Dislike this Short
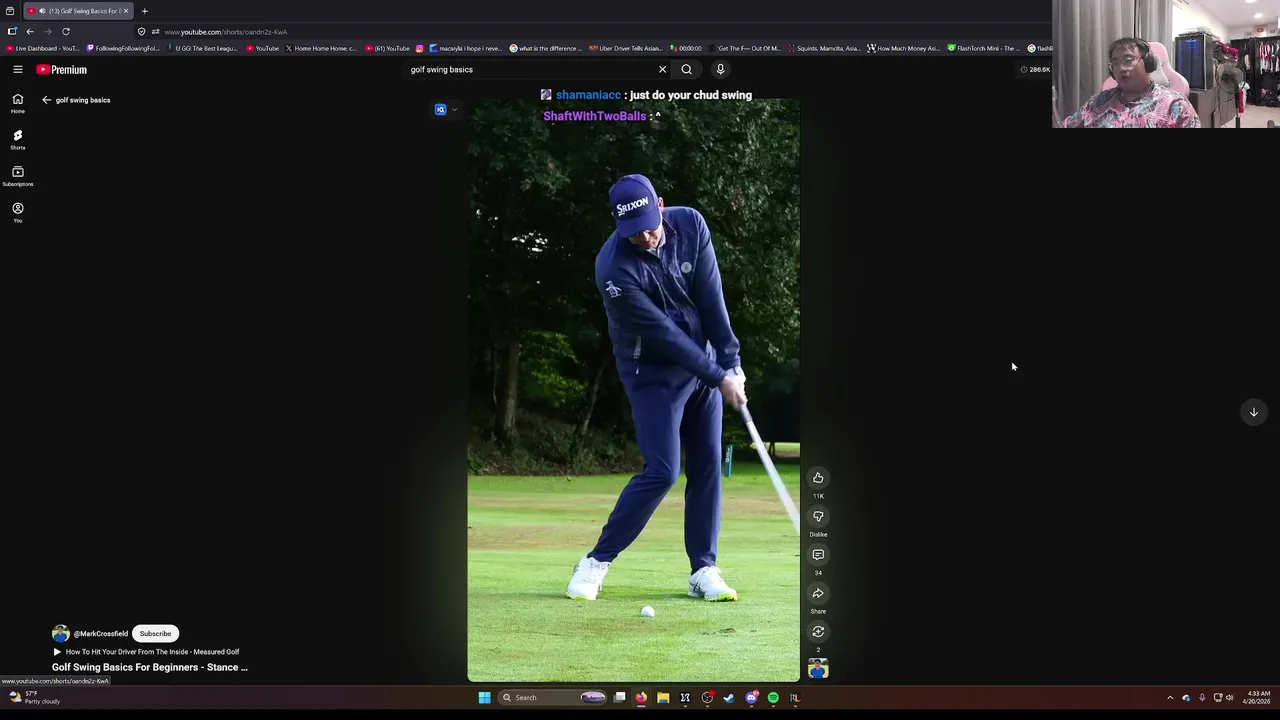1280x720 pixels. (x=818, y=516)
